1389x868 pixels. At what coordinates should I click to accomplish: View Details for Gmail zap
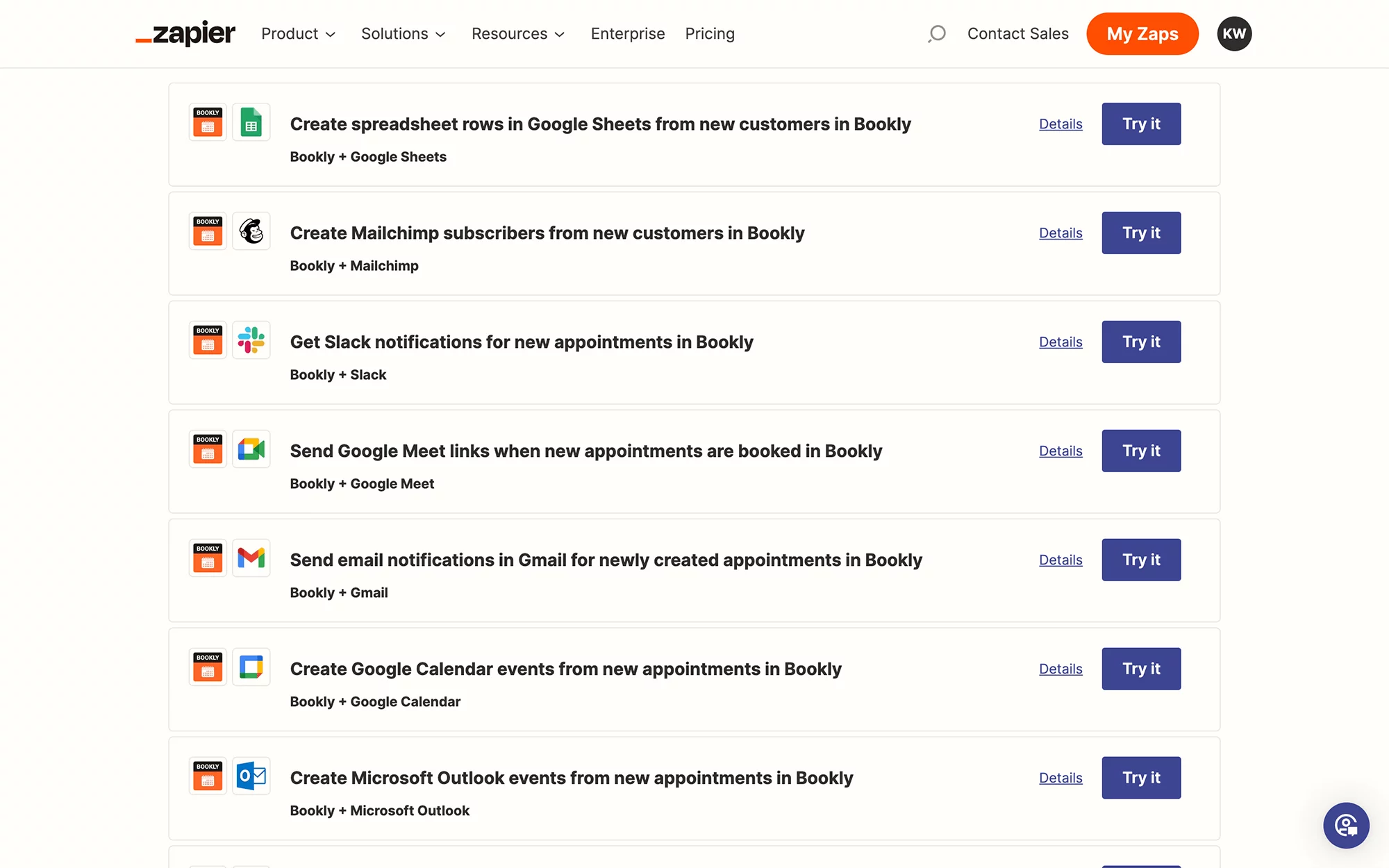pos(1061,560)
